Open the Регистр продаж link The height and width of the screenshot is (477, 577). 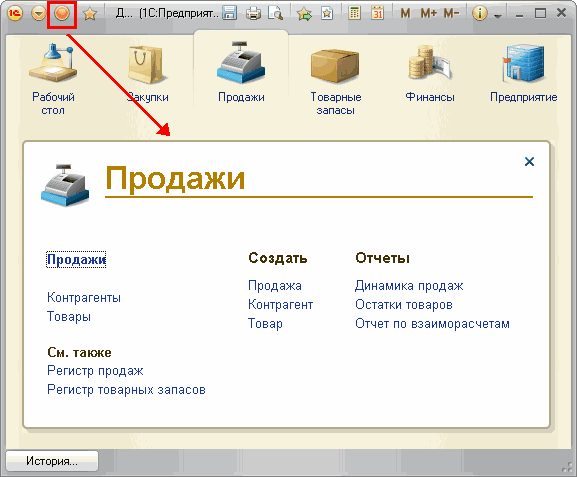point(95,371)
